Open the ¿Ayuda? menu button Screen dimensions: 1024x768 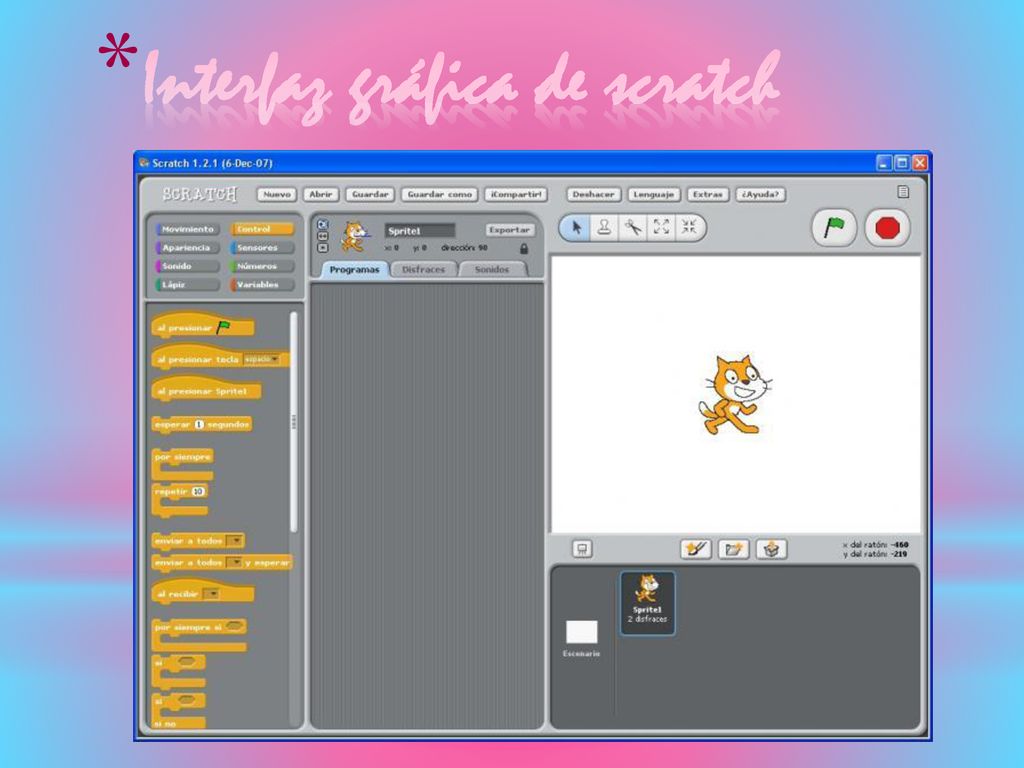tap(761, 195)
